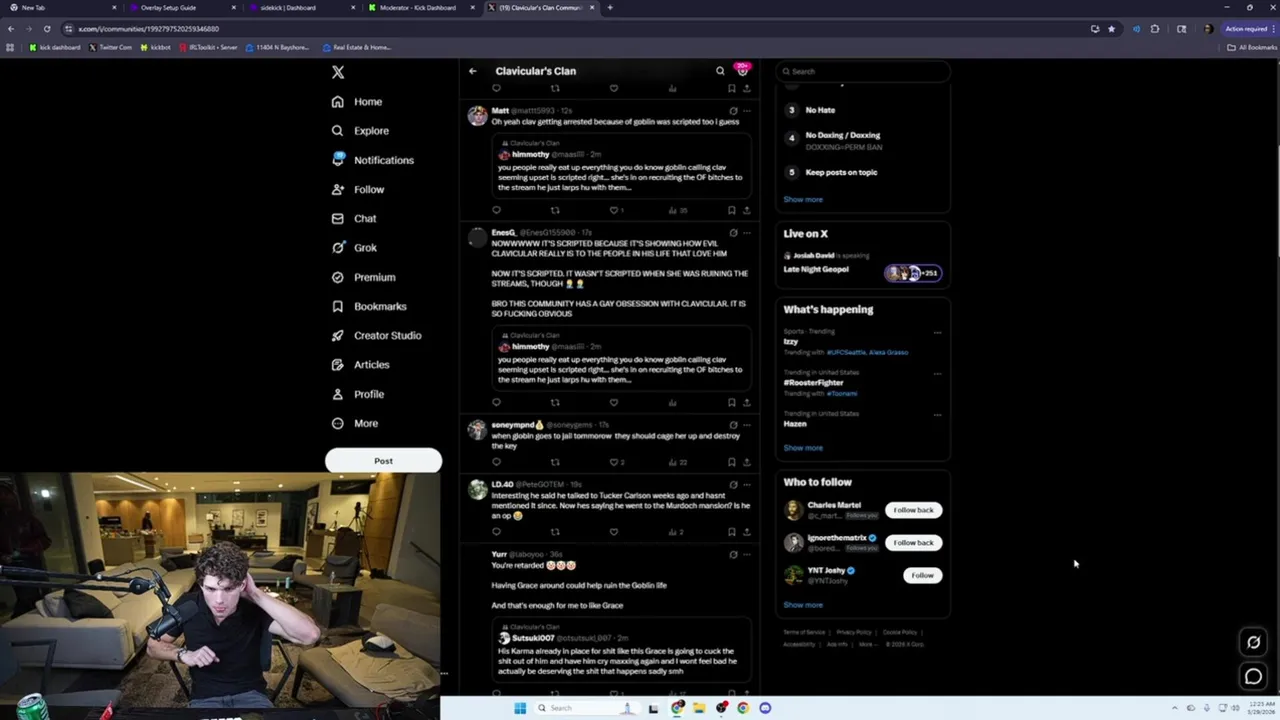
Task: Open more menu on Yurr's post
Action: pos(746,554)
